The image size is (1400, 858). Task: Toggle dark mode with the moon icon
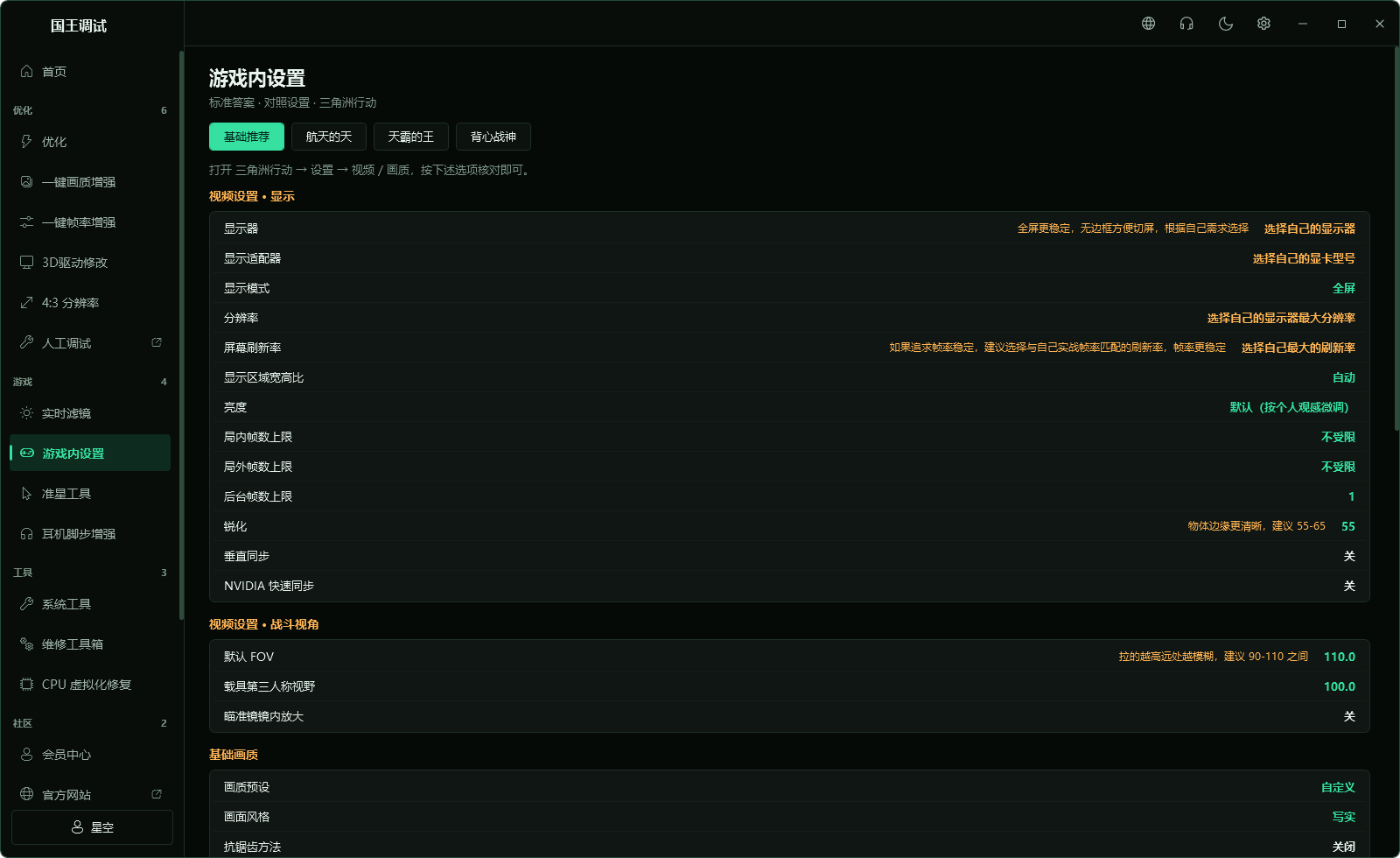point(1225,24)
